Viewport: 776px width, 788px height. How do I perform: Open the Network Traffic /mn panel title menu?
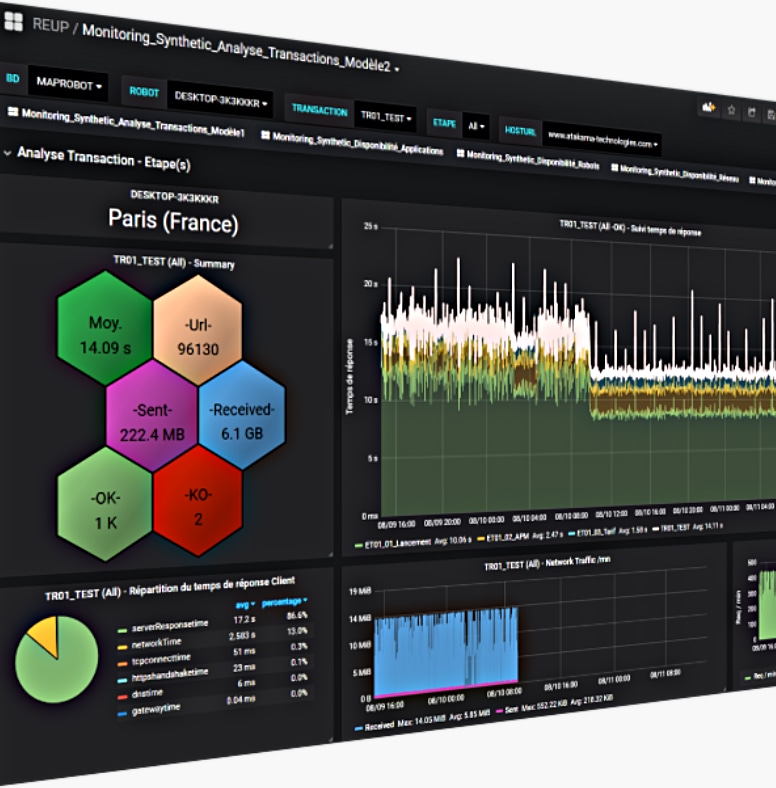click(547, 563)
